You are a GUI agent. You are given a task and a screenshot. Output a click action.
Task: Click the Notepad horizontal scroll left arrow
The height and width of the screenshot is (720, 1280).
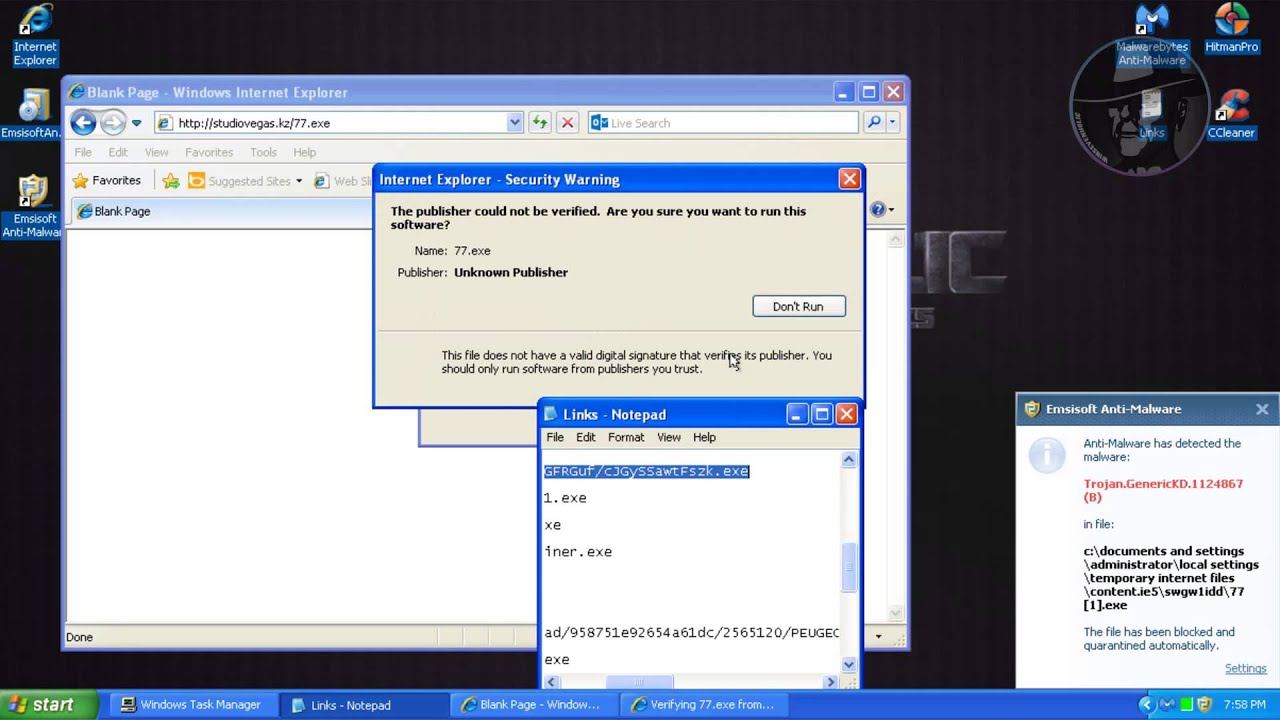click(x=551, y=682)
